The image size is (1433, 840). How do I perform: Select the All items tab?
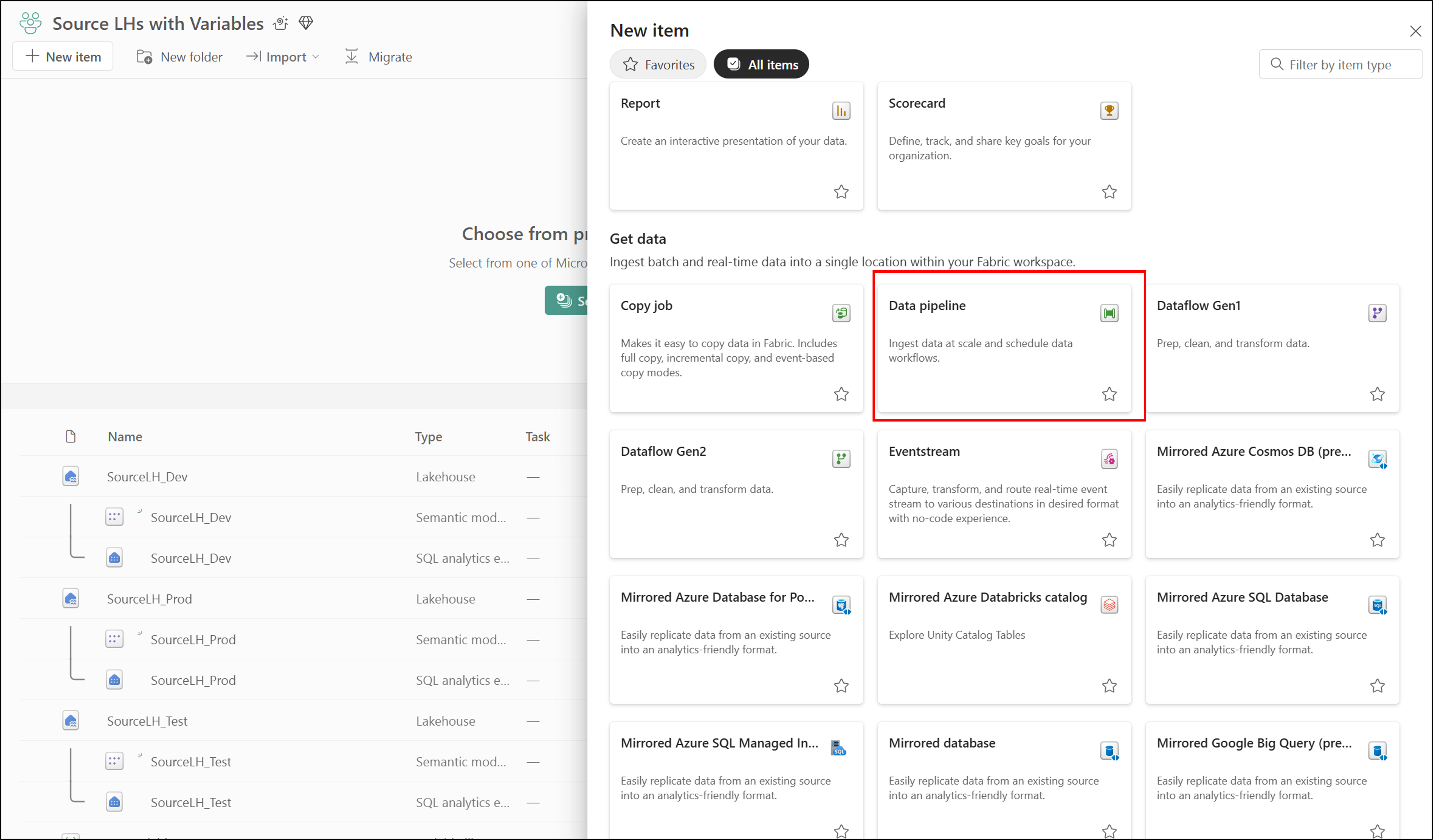(x=761, y=64)
